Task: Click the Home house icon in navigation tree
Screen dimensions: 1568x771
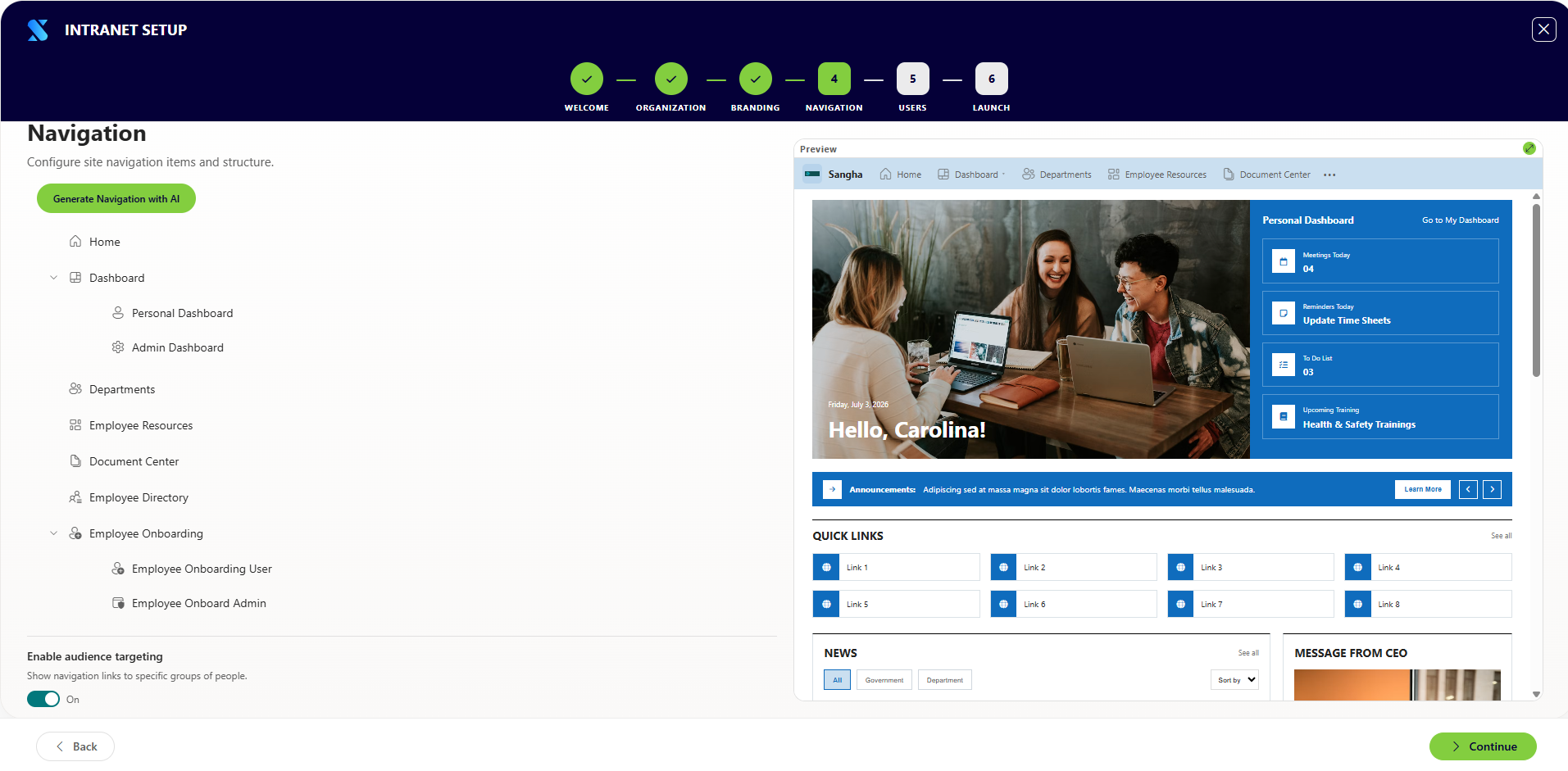Action: tap(75, 242)
